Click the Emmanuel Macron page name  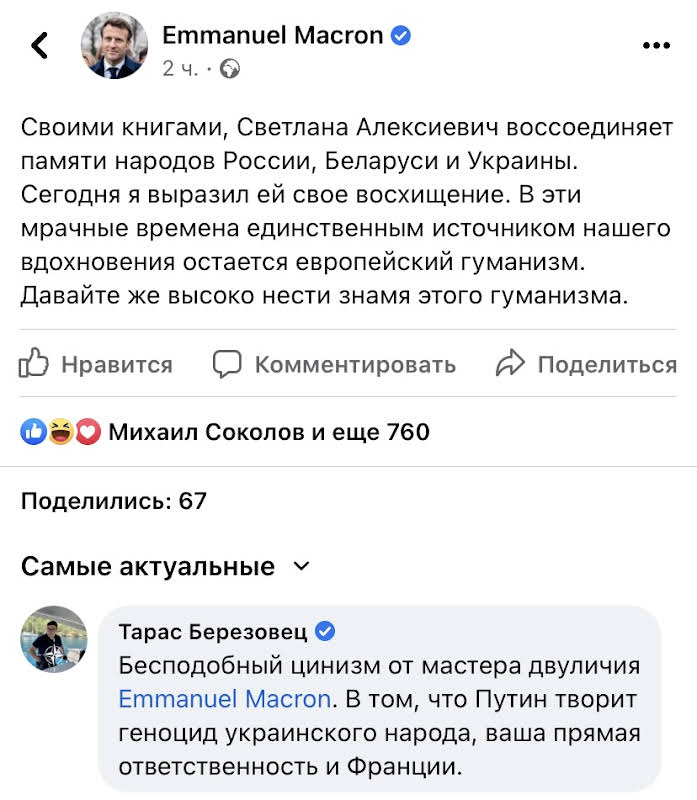pyautogui.click(x=272, y=35)
